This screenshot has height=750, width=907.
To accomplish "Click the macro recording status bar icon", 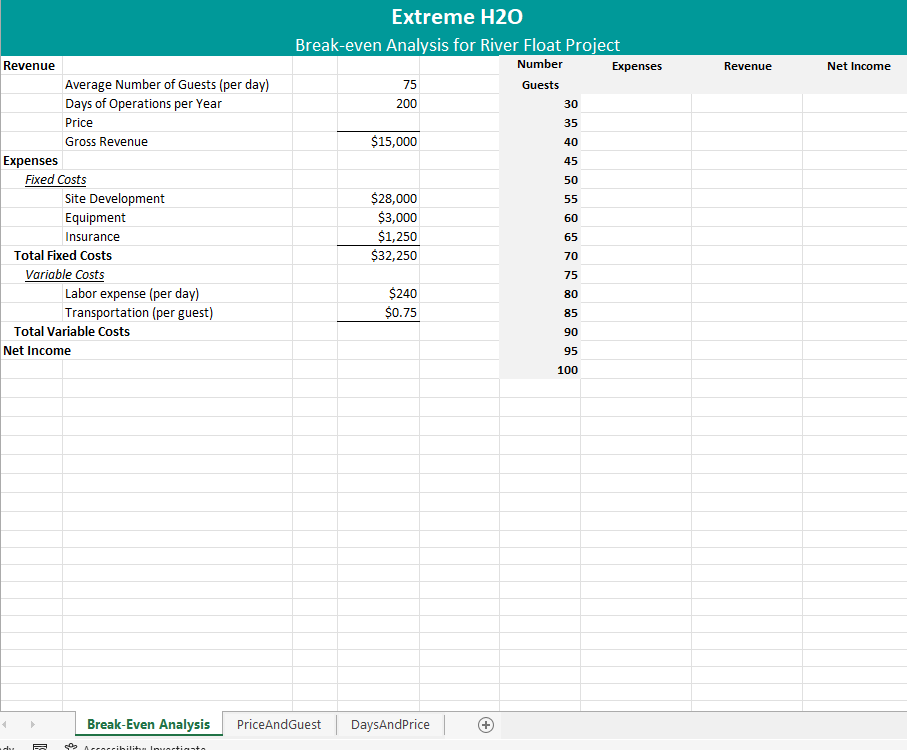I will click(41, 746).
